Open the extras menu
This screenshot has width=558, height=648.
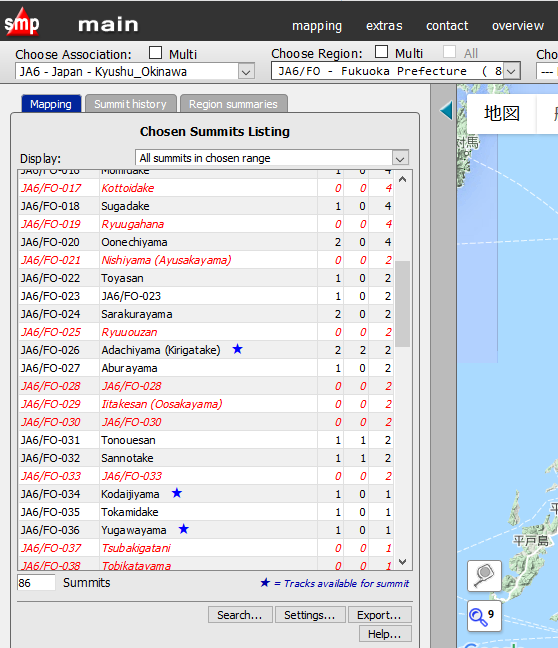pyautogui.click(x=384, y=26)
